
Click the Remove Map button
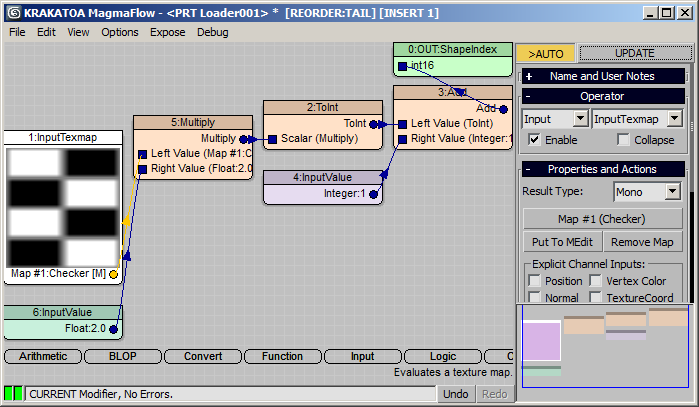(x=642, y=242)
